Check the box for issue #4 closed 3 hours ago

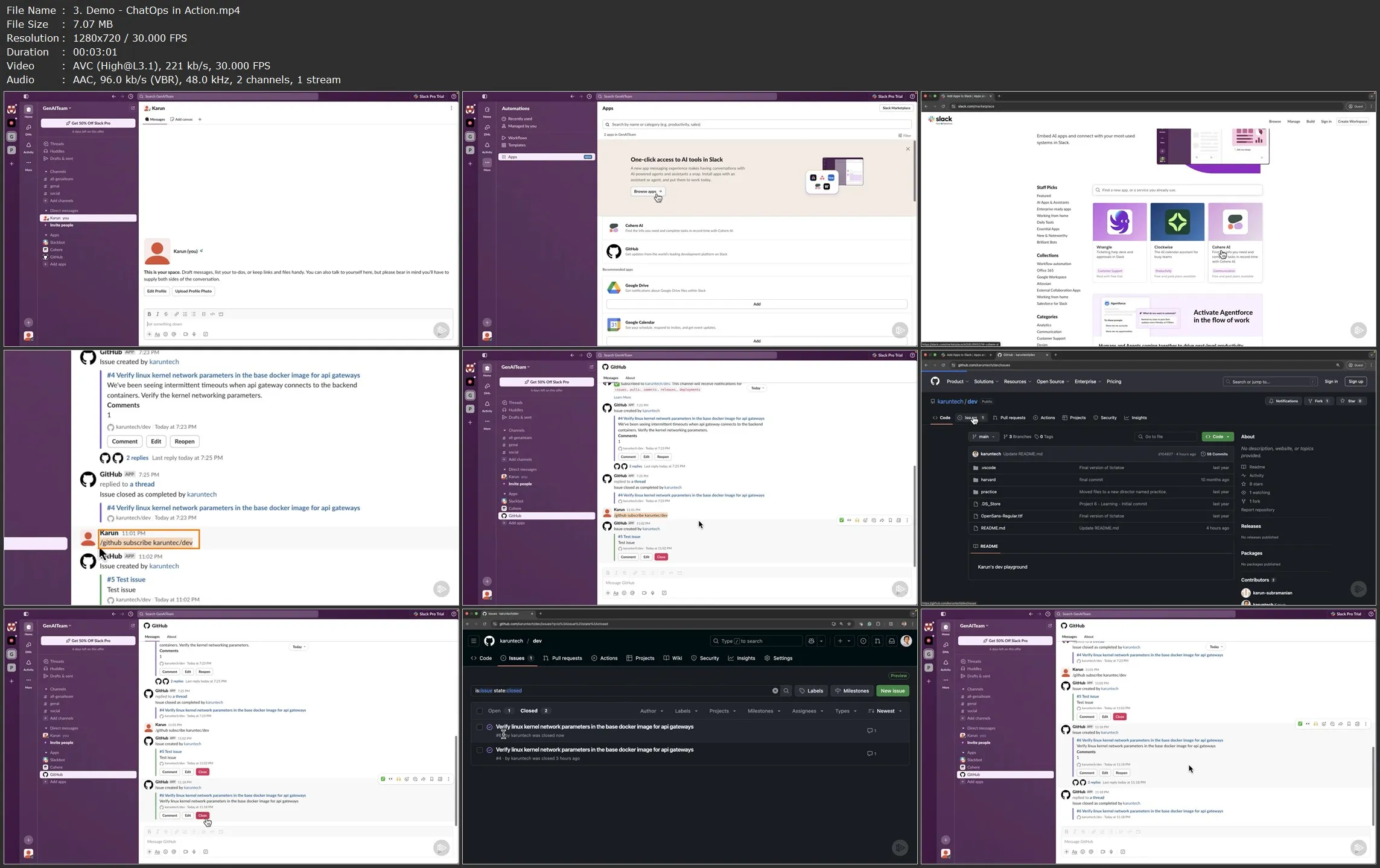point(480,750)
